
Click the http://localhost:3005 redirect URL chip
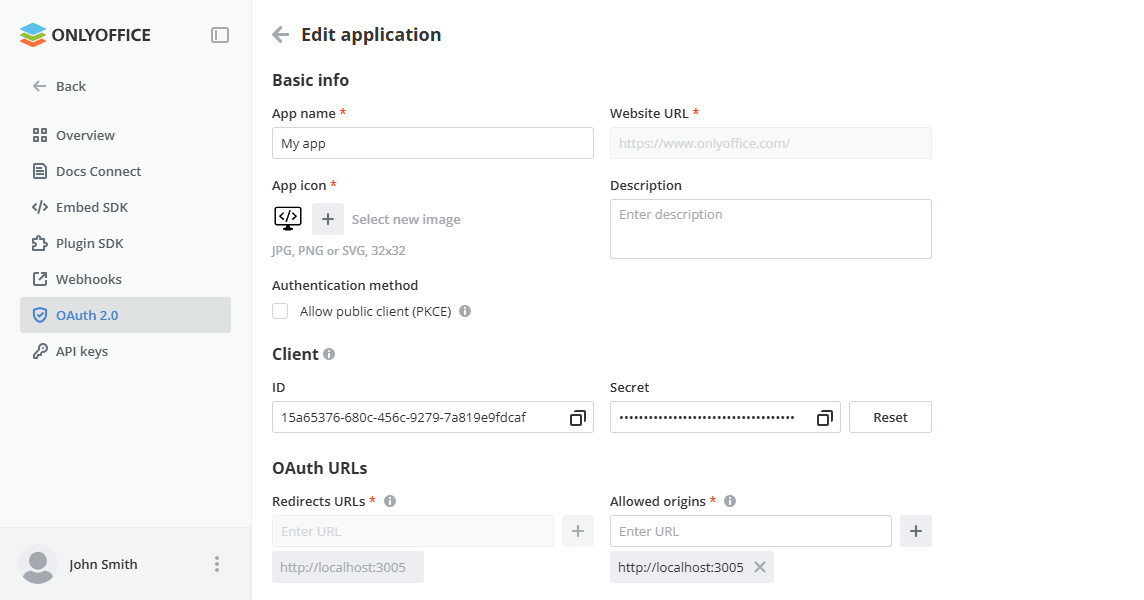348,567
